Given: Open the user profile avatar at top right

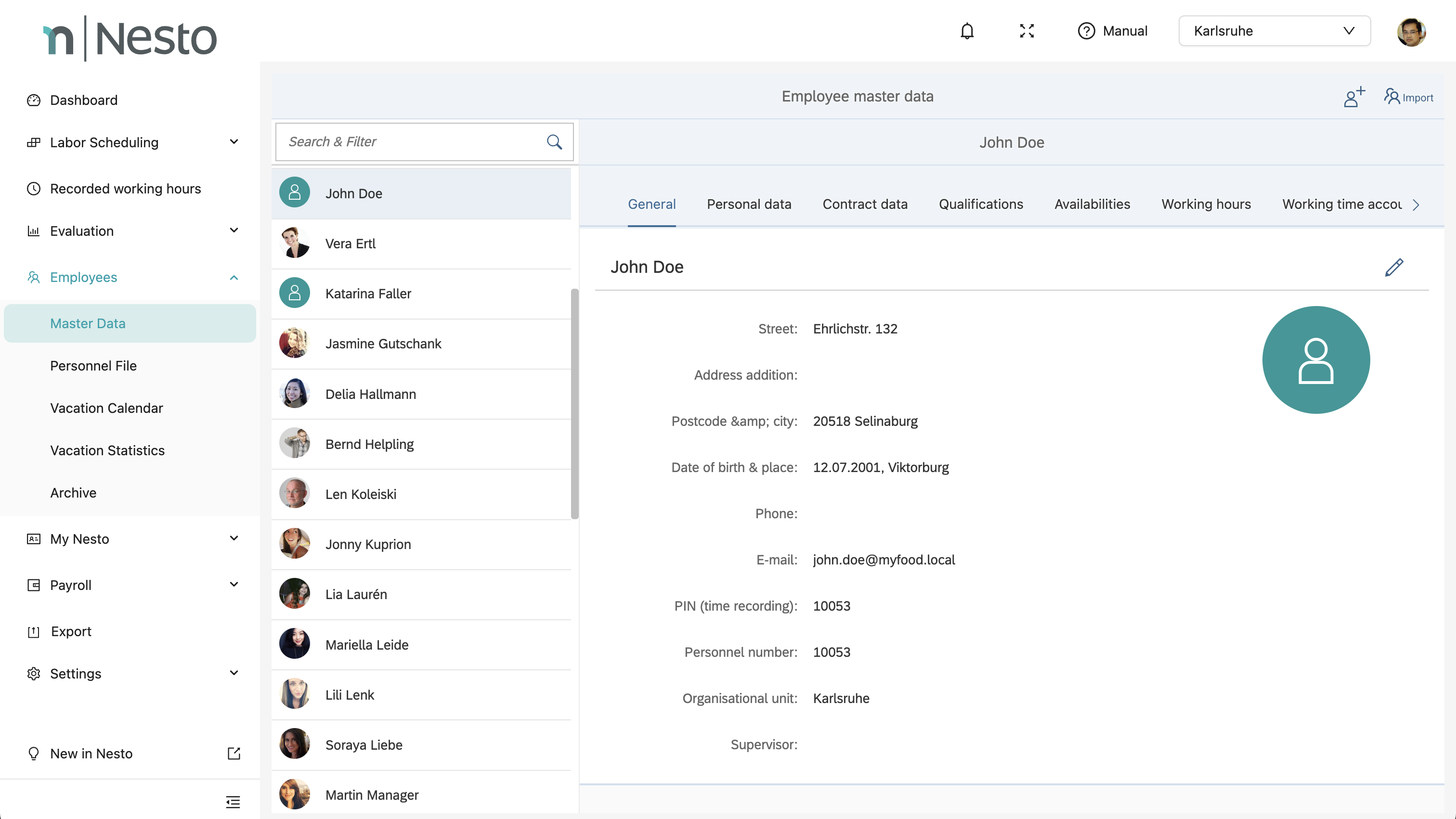Looking at the screenshot, I should pos(1411,32).
